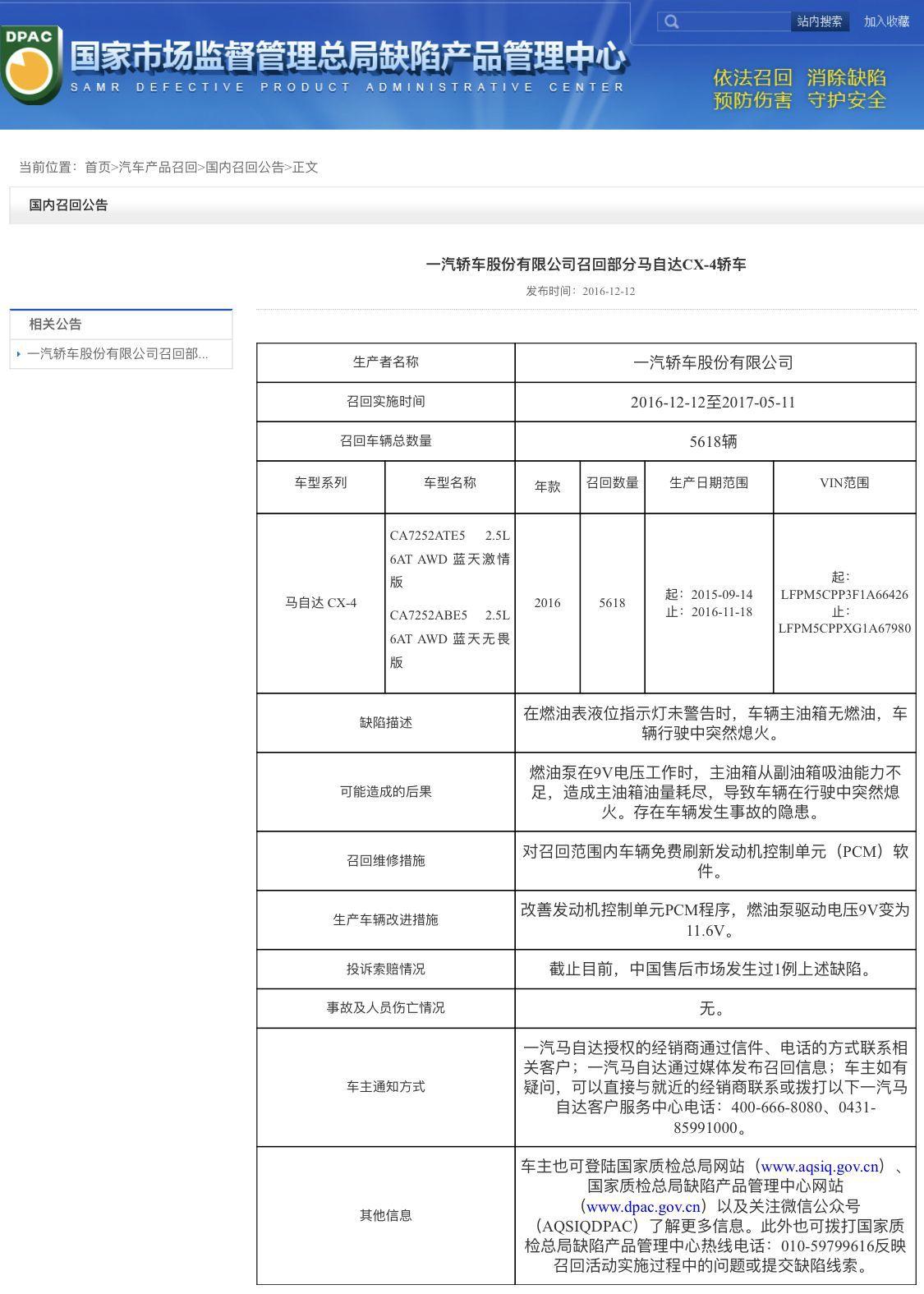Viewport: 924px width, 1294px height.
Task: Click the 缺陷描述 label cell
Action: [x=386, y=723]
